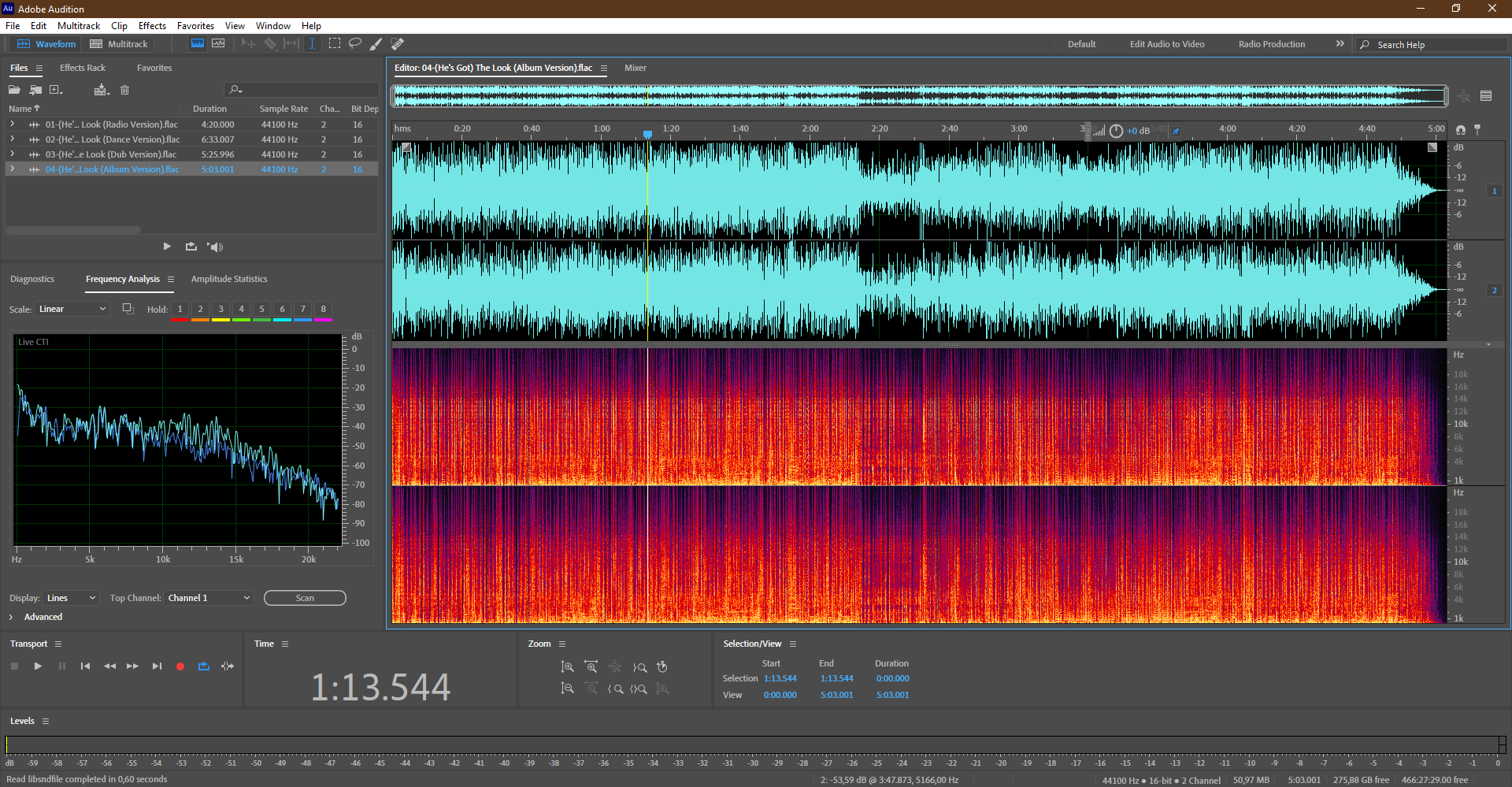The image size is (1512, 787).
Task: Switch to the Mixer tab
Action: pyautogui.click(x=636, y=68)
